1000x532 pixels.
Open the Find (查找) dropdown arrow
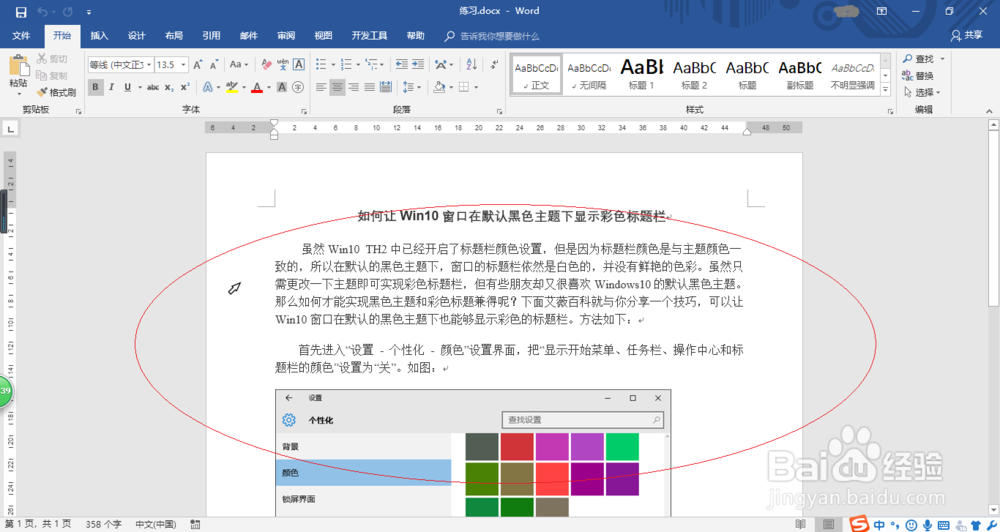[943, 59]
